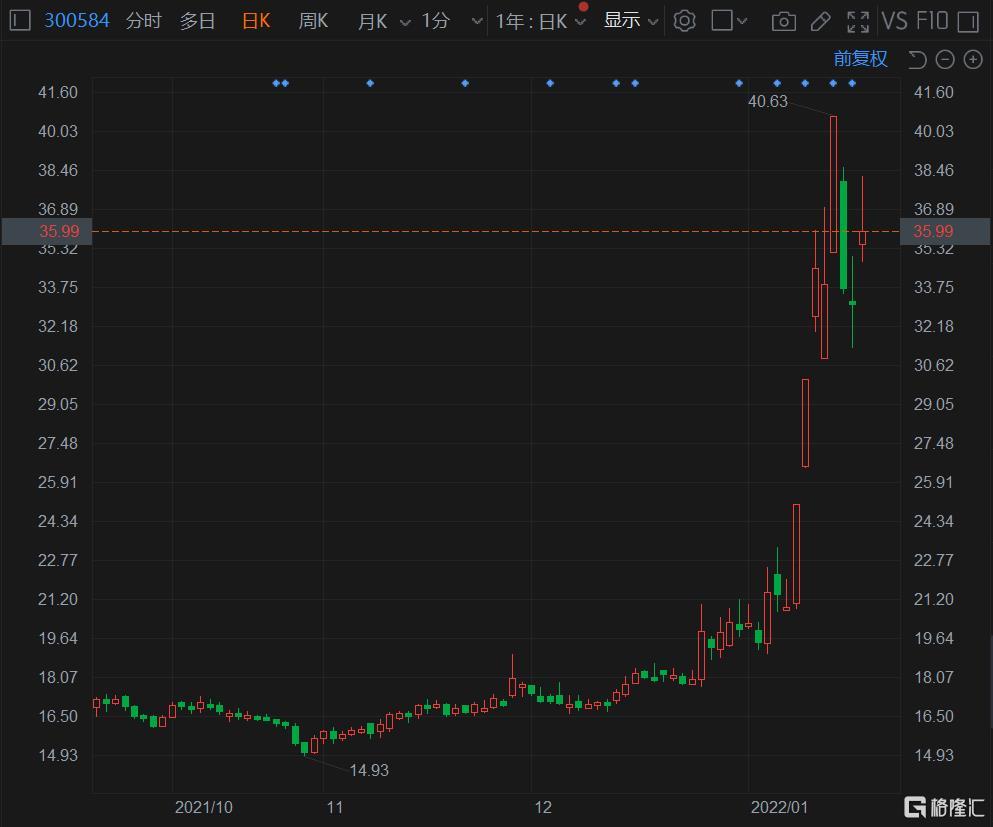The height and width of the screenshot is (827, 993).
Task: Click the first blue diamond event marker
Action: (275, 83)
